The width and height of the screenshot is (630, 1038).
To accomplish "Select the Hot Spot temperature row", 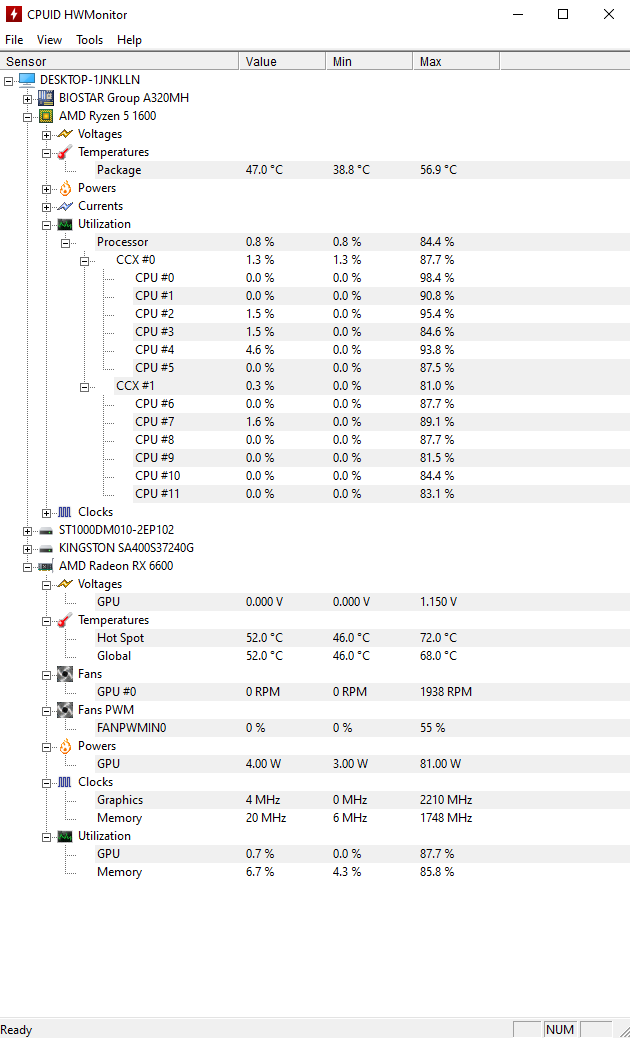I will point(363,638).
